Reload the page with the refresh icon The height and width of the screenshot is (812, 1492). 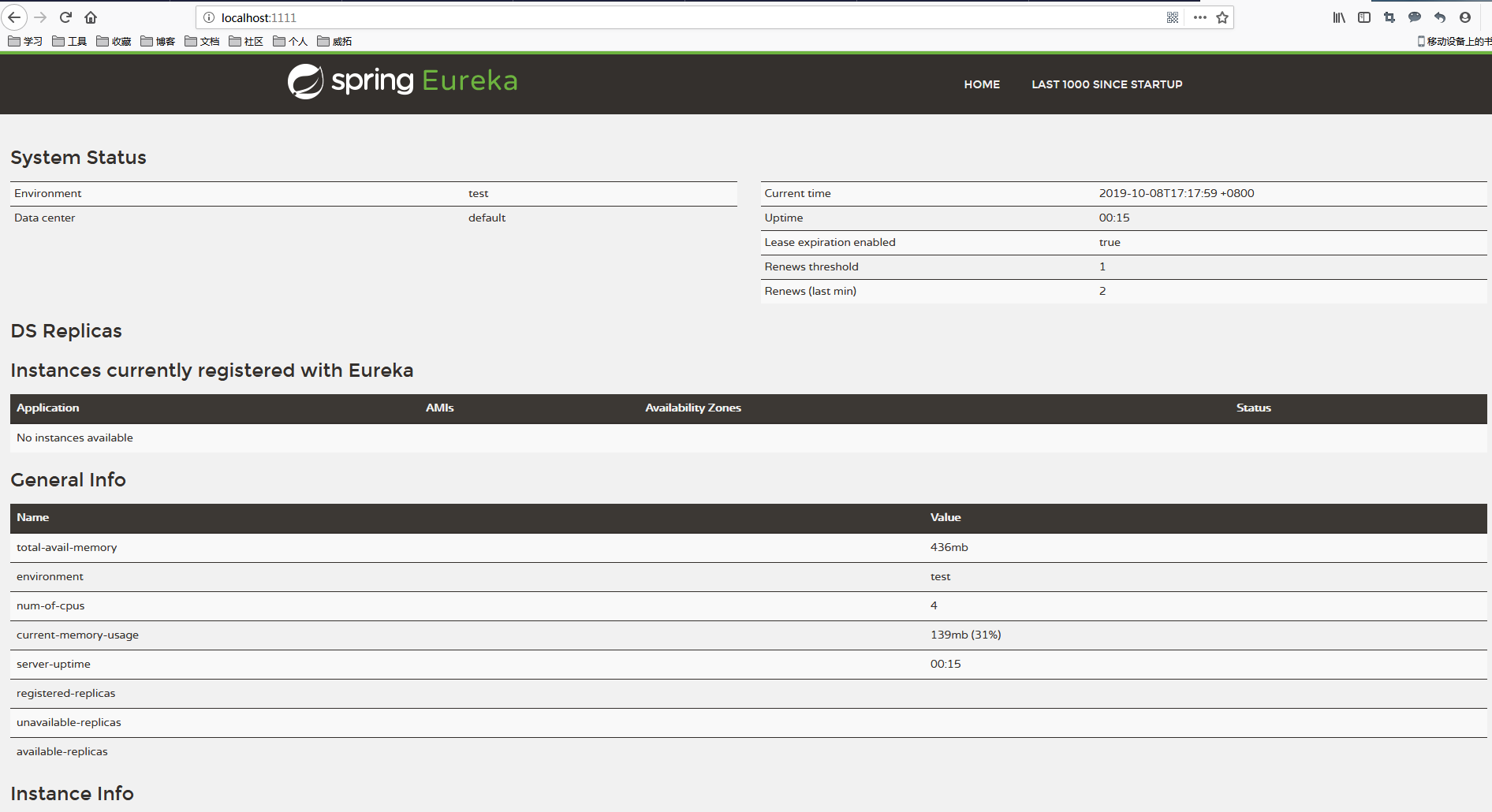66,17
